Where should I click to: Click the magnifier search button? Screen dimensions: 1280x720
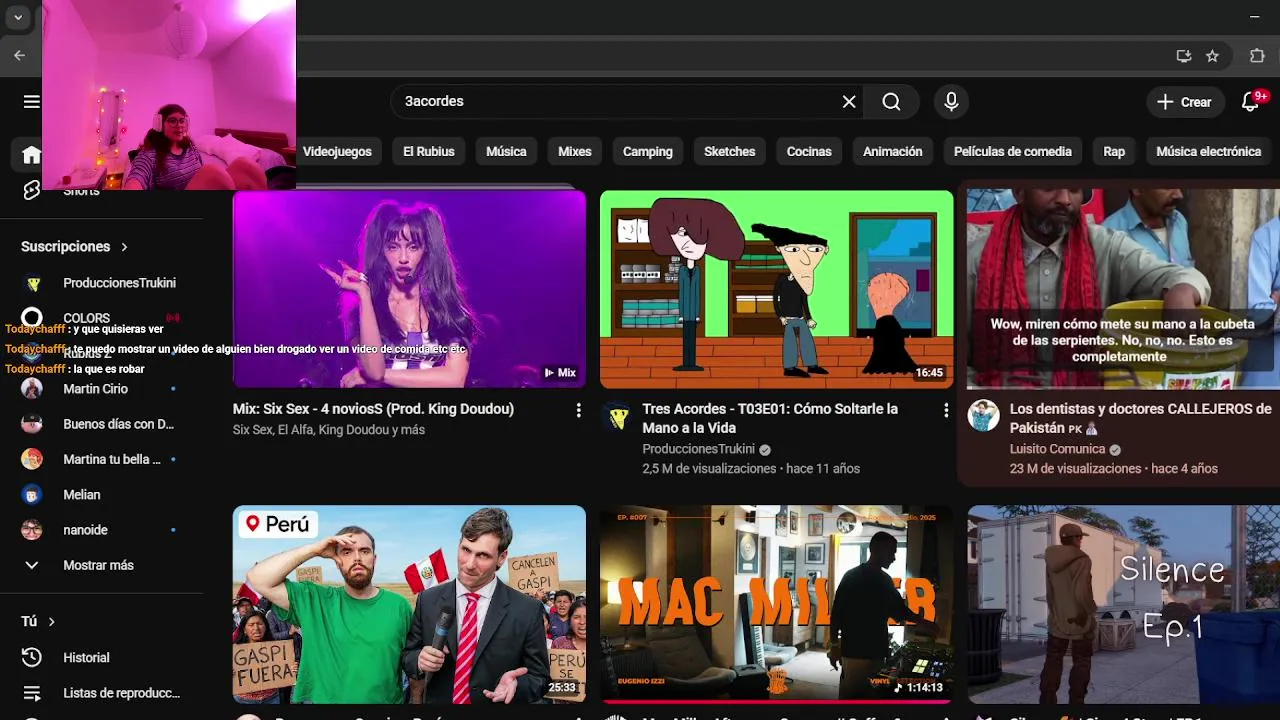point(891,101)
